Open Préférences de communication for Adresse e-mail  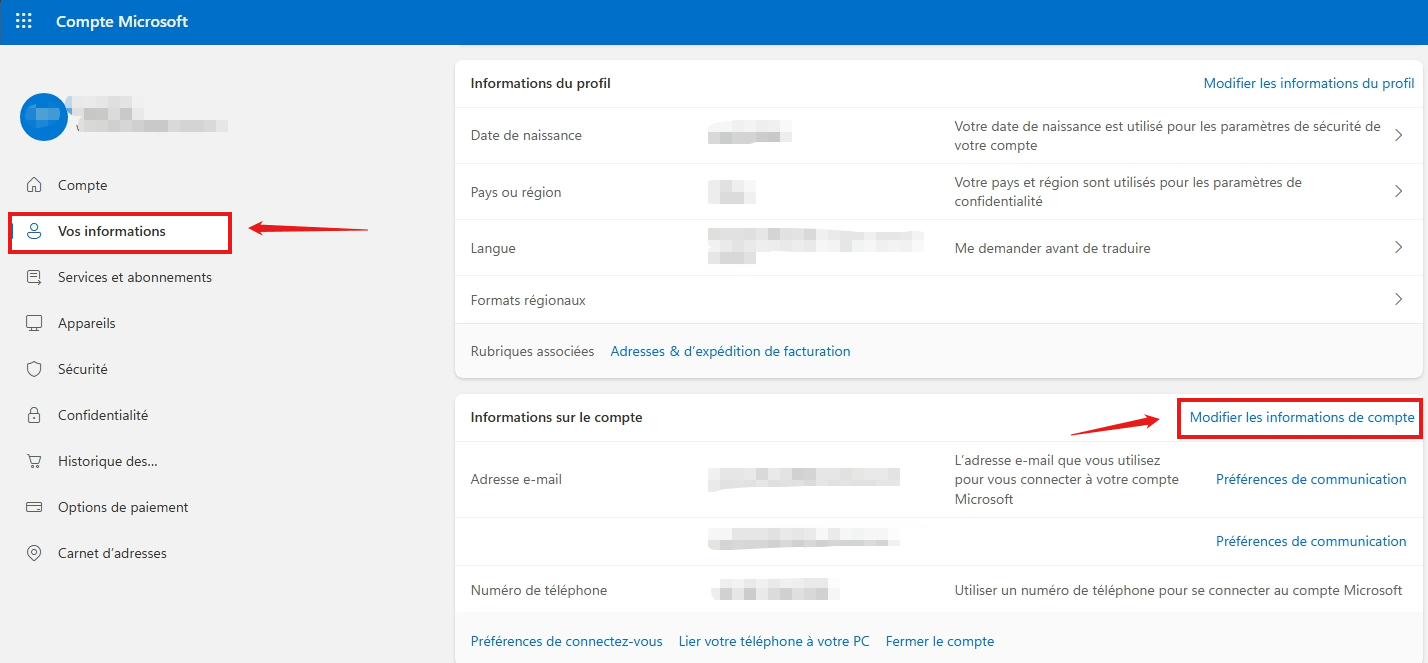pyautogui.click(x=1311, y=479)
